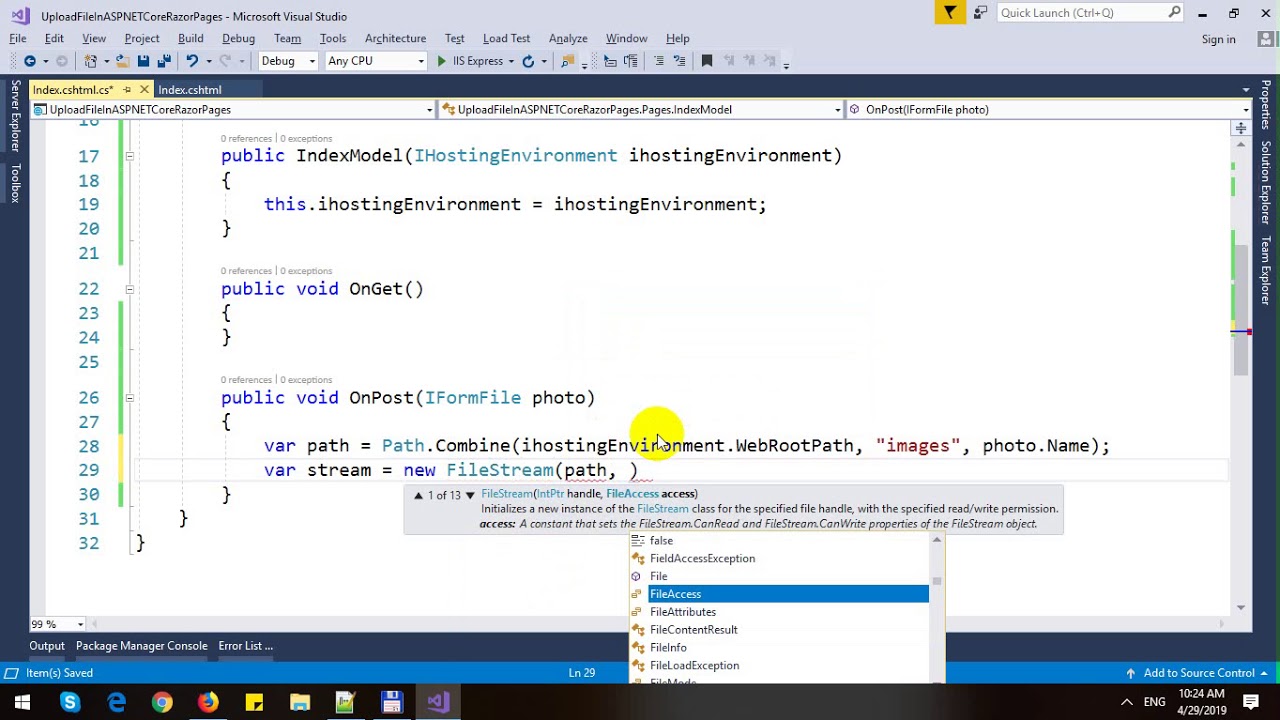Viewport: 1280px width, 720px height.
Task: Select FileAccess in the IntelliSense list
Action: tap(779, 594)
